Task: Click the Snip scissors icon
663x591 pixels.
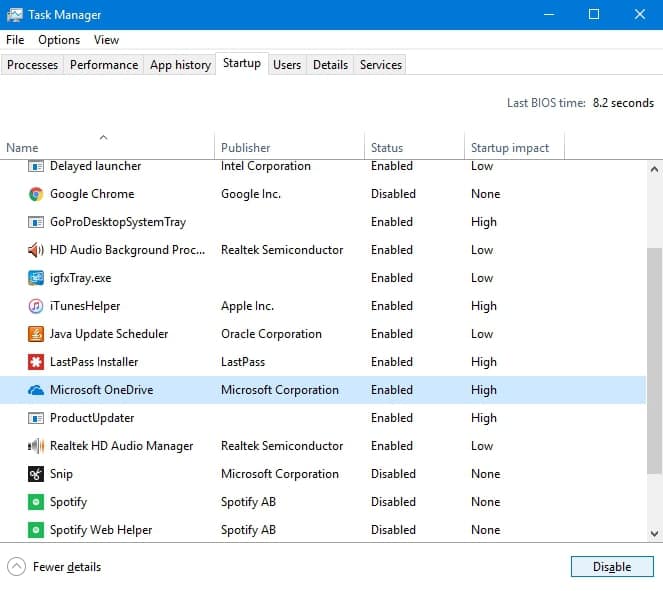Action: pyautogui.click(x=36, y=474)
